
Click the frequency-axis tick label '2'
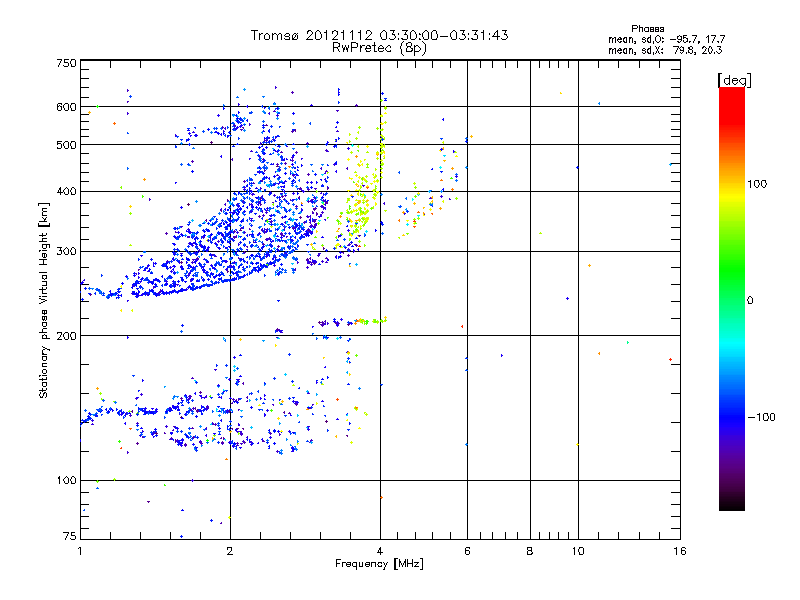[x=230, y=551]
